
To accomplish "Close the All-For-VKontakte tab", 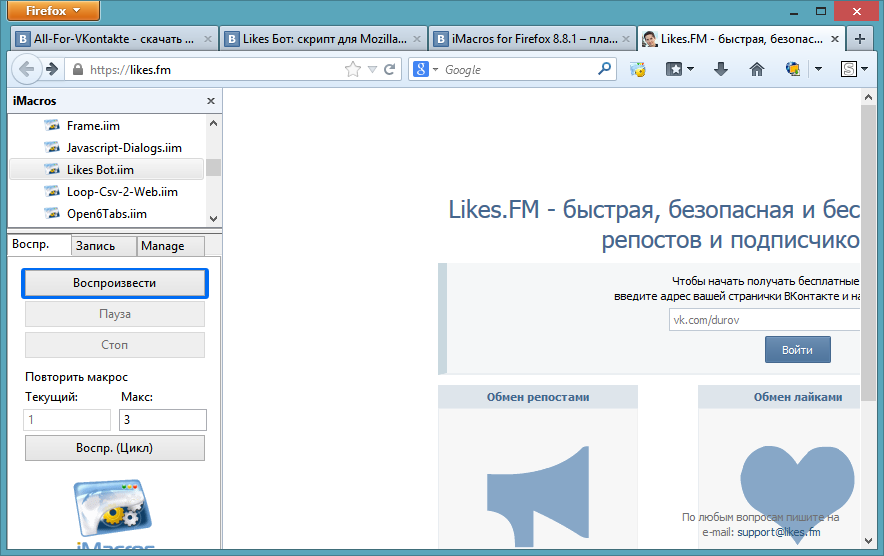I will coord(207,39).
